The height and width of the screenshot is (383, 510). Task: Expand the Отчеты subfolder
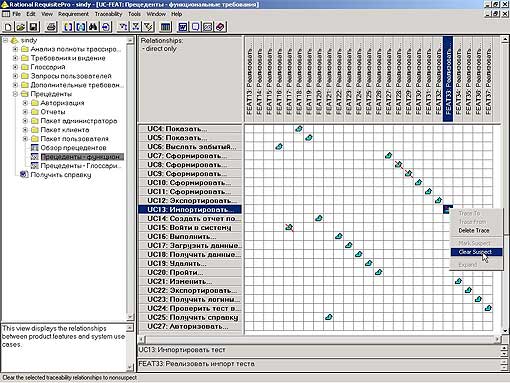pyautogui.click(x=25, y=112)
